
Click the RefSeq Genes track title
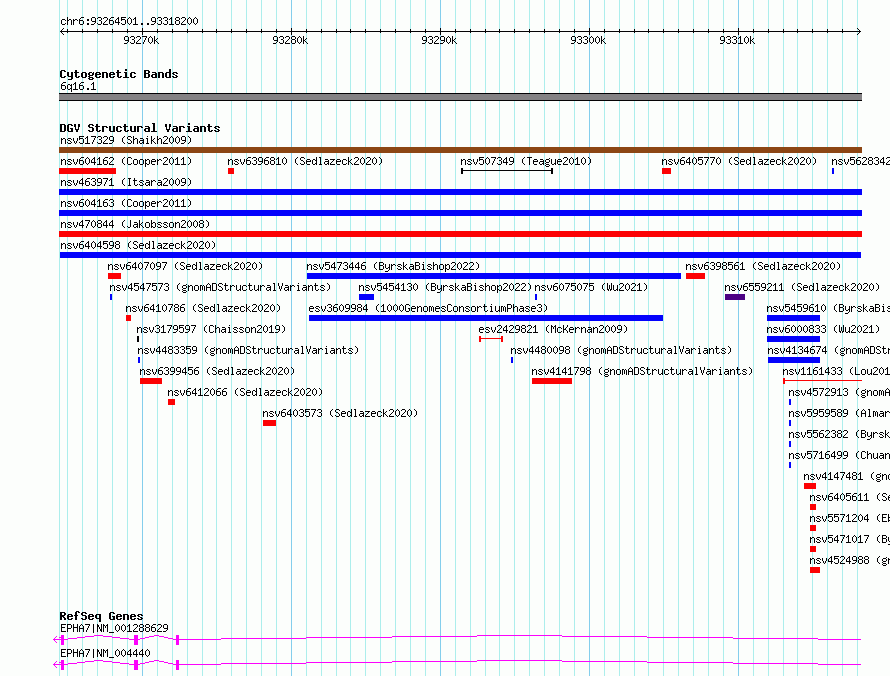point(101,616)
